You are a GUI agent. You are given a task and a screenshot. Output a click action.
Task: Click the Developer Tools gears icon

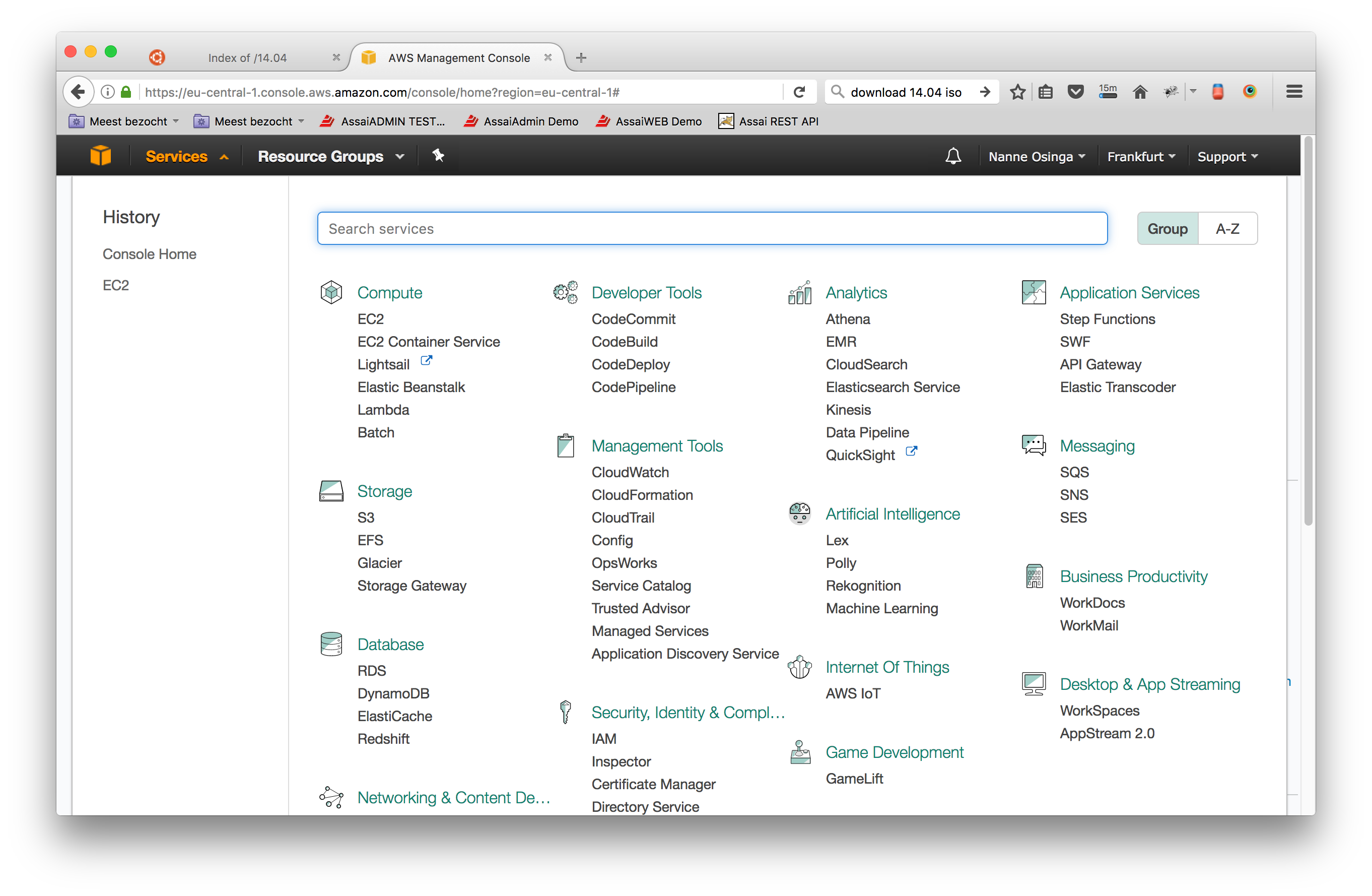(x=566, y=292)
